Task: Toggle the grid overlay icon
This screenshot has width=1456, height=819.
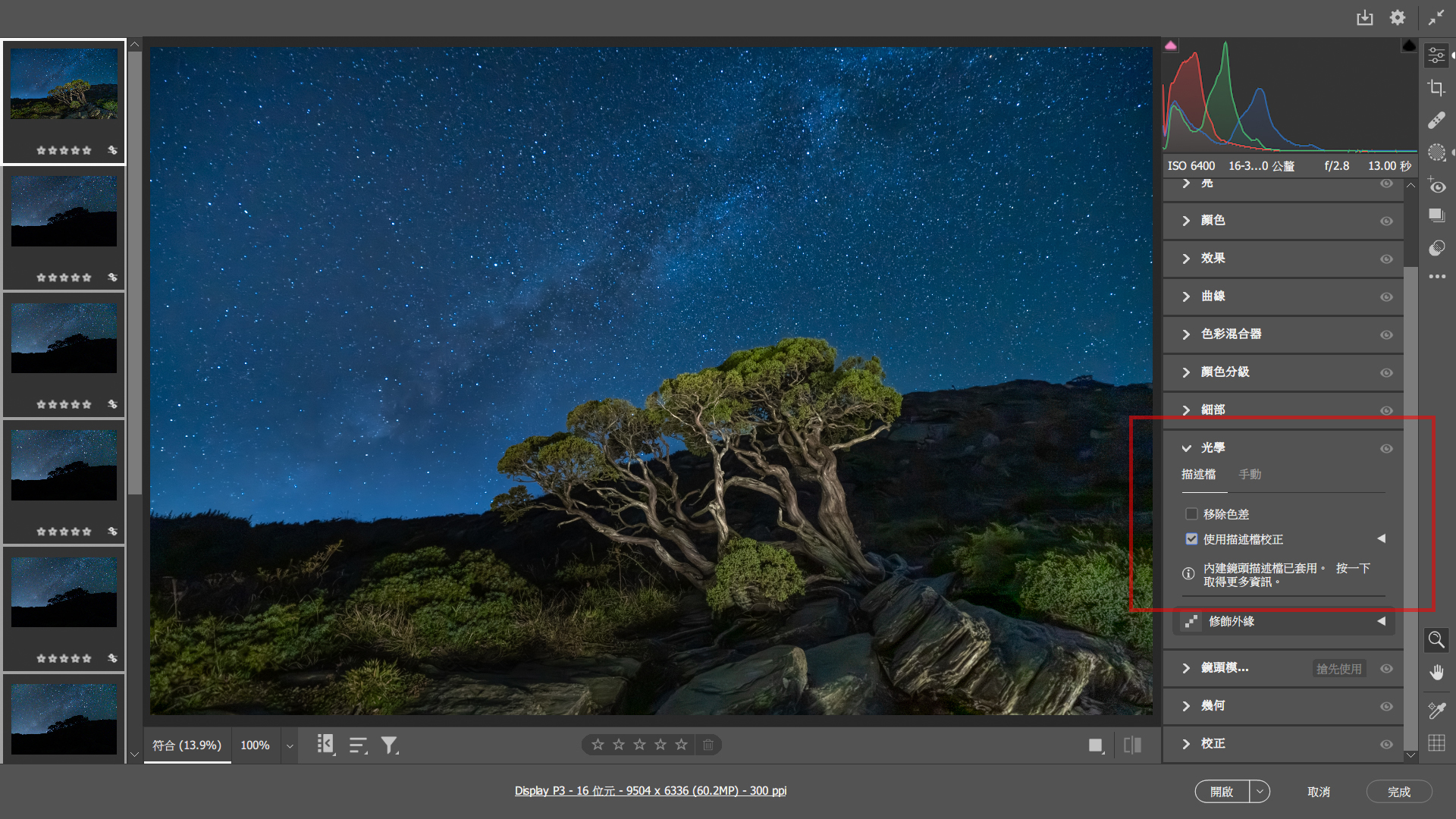Action: [x=1436, y=743]
